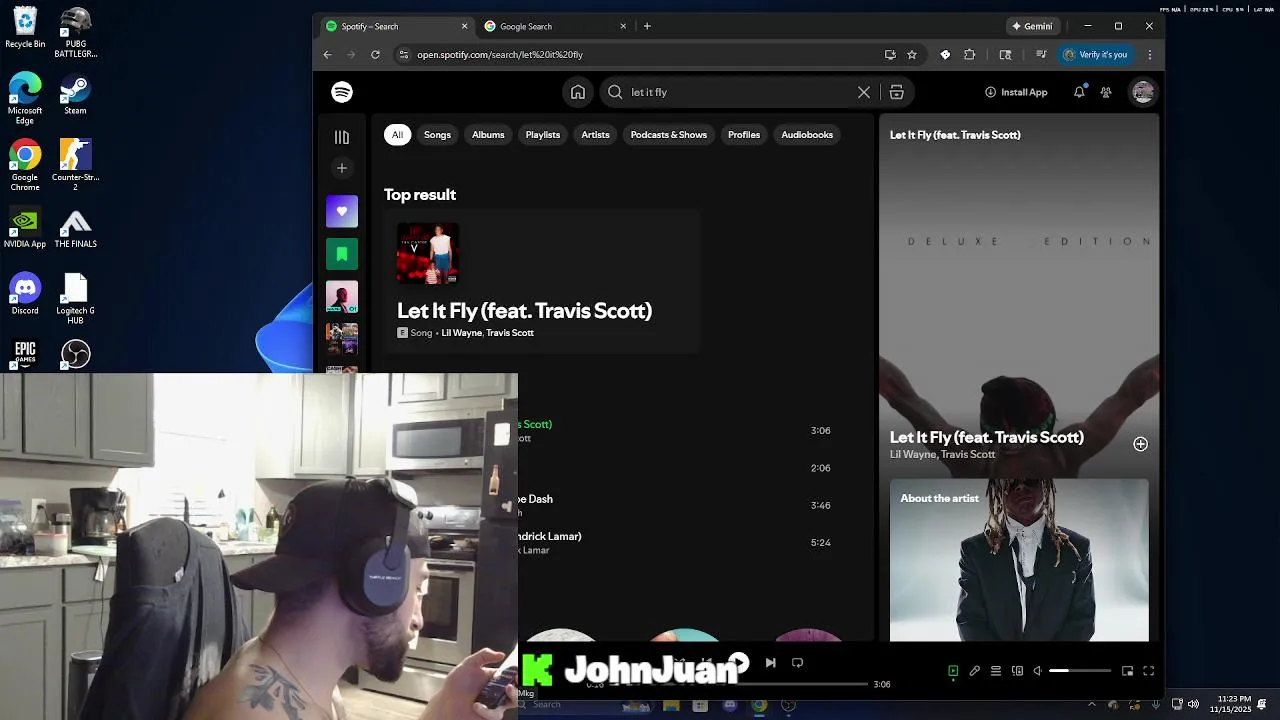The height and width of the screenshot is (720, 1280).
Task: Go back in Chrome
Action: click(327, 55)
